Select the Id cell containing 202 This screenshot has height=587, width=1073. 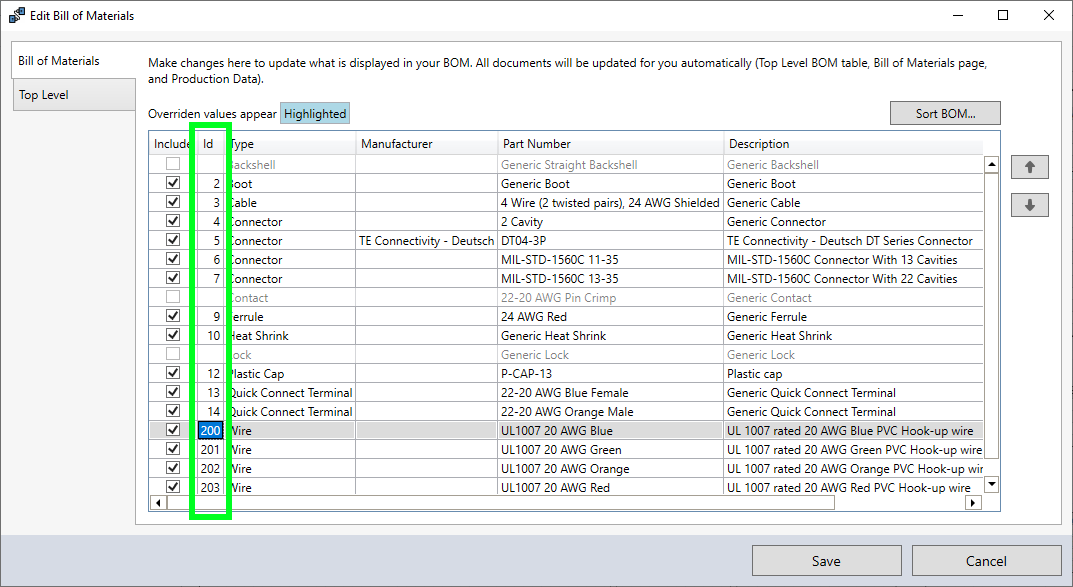[x=211, y=469]
